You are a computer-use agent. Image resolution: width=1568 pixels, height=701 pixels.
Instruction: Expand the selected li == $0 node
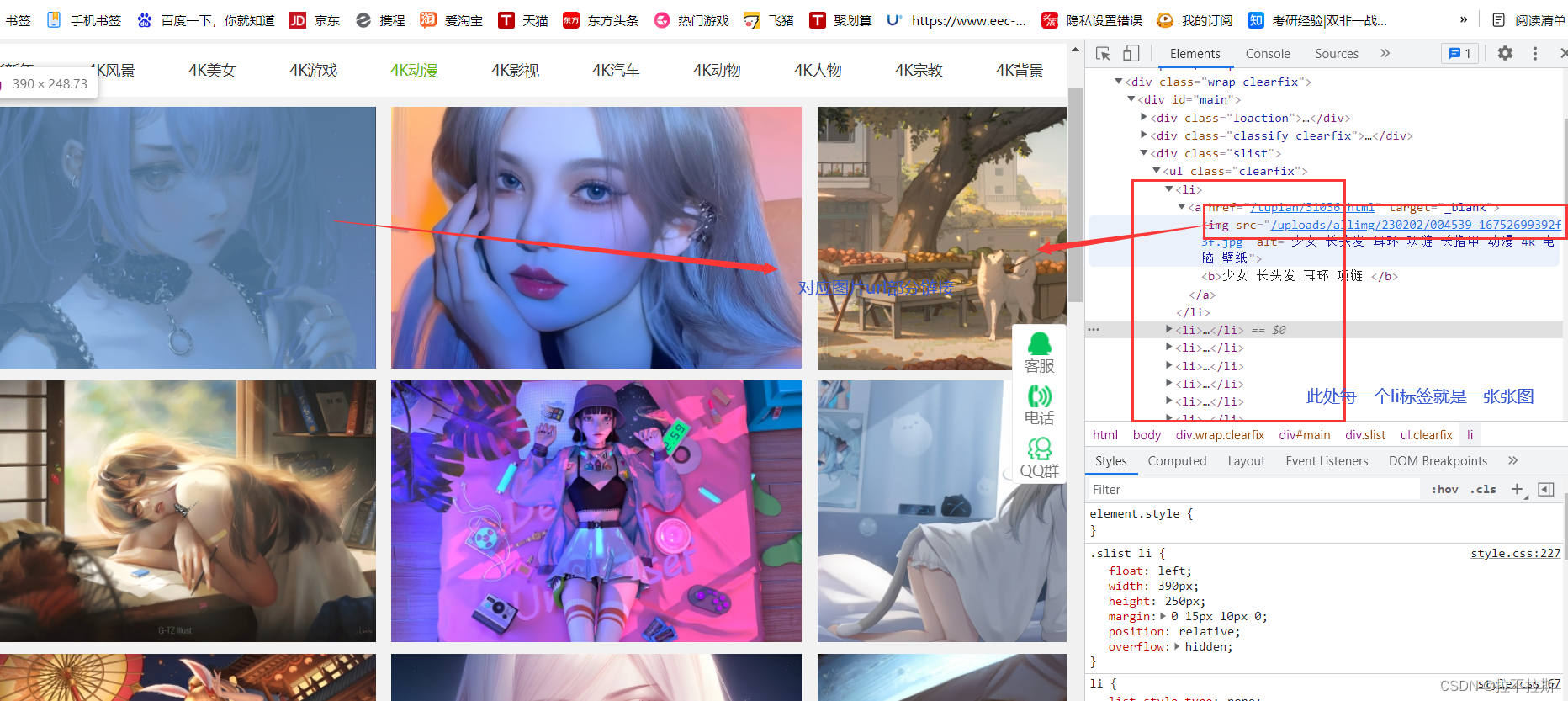(x=1169, y=330)
